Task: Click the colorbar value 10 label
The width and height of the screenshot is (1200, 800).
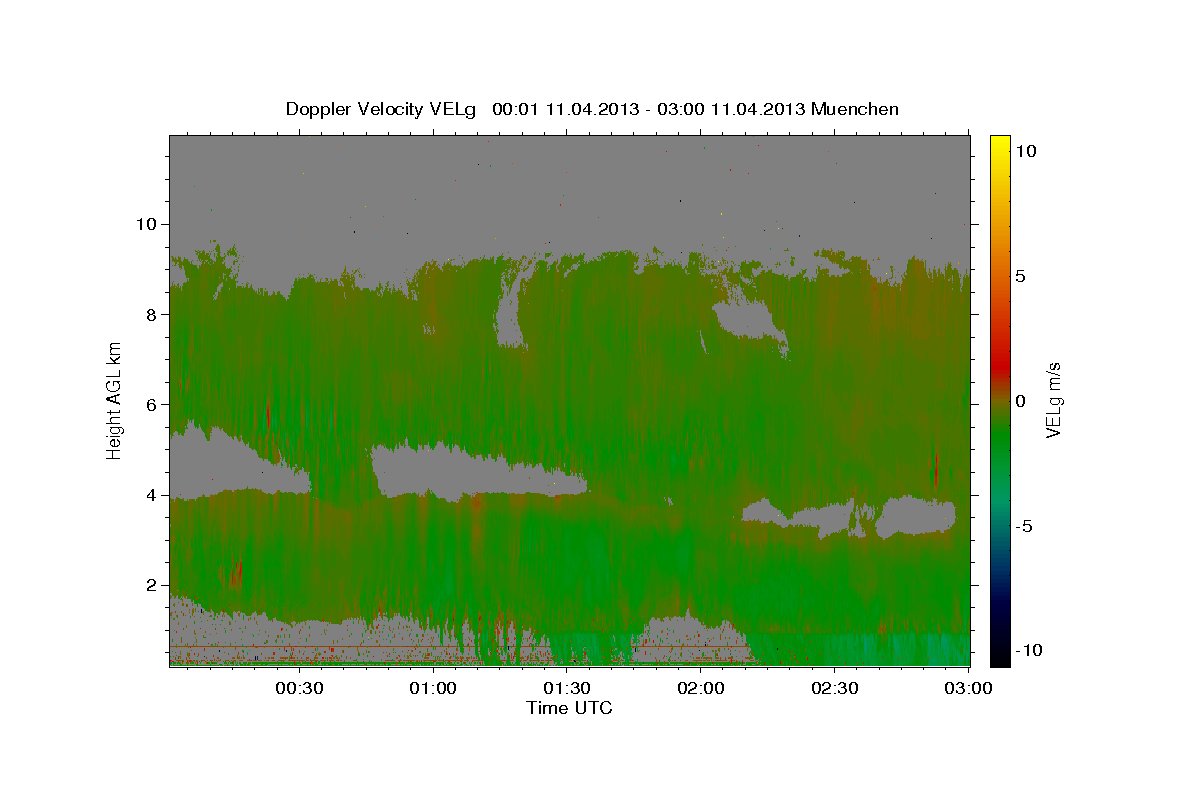Action: click(1026, 151)
